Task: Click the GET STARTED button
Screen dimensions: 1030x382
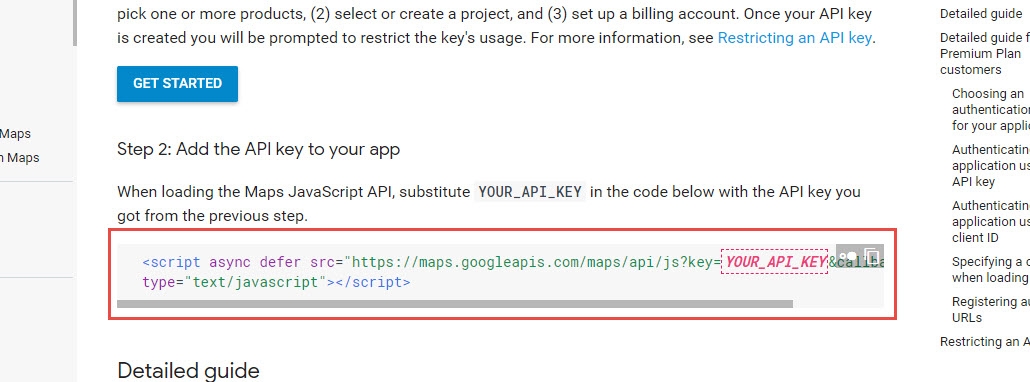Action: (x=177, y=83)
